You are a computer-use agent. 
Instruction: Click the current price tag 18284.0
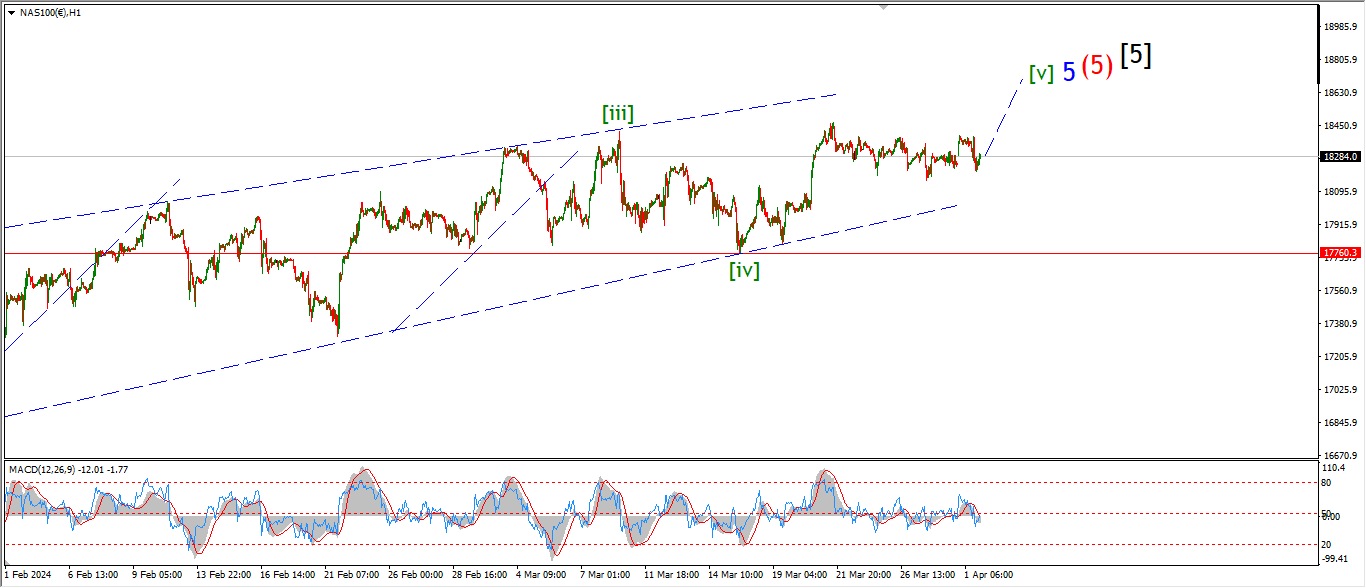(1339, 157)
